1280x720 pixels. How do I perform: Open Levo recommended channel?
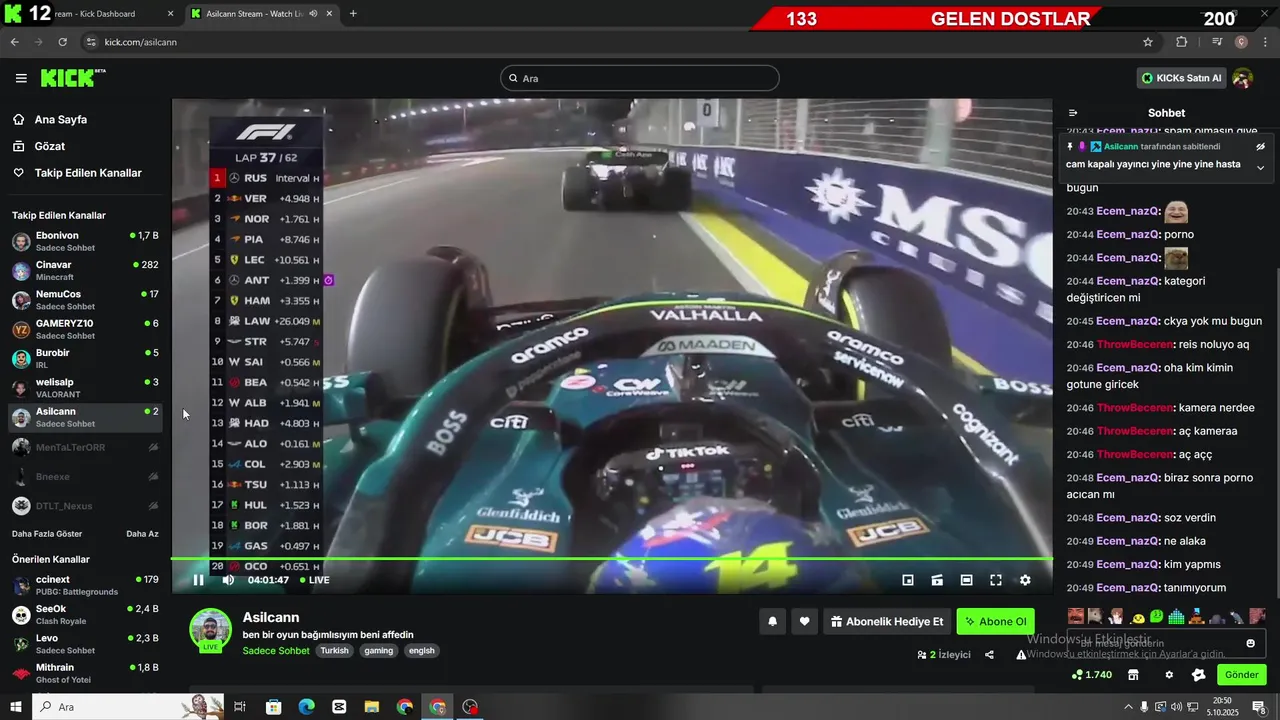click(85, 644)
